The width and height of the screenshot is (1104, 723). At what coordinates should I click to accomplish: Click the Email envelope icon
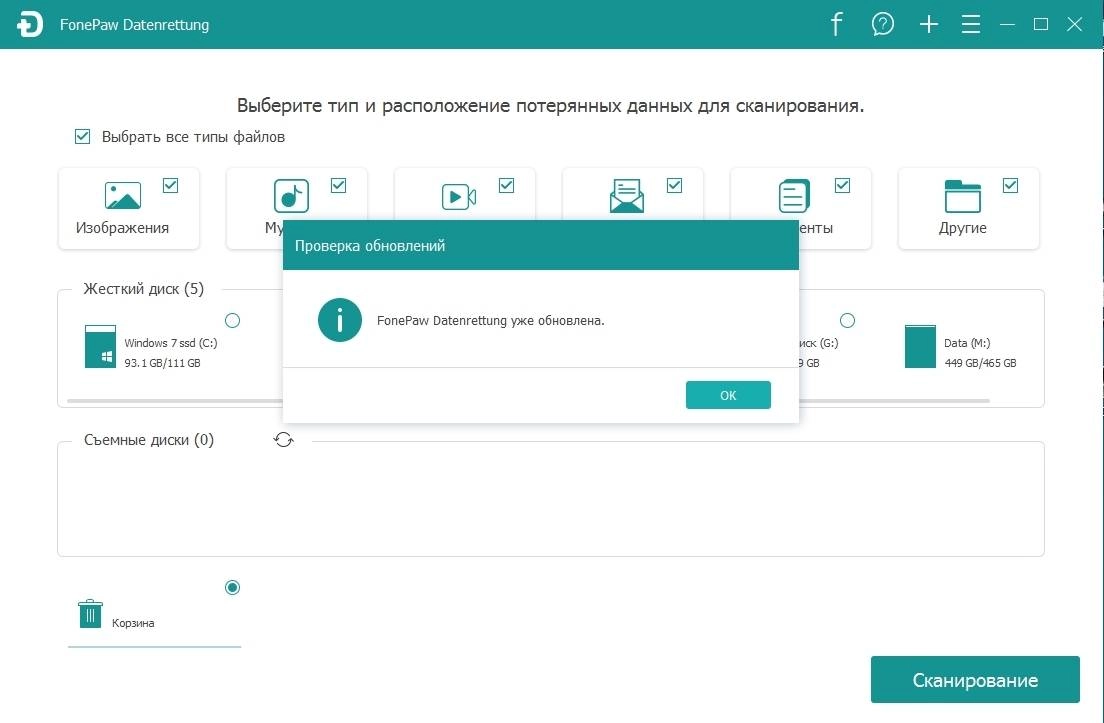pyautogui.click(x=627, y=196)
